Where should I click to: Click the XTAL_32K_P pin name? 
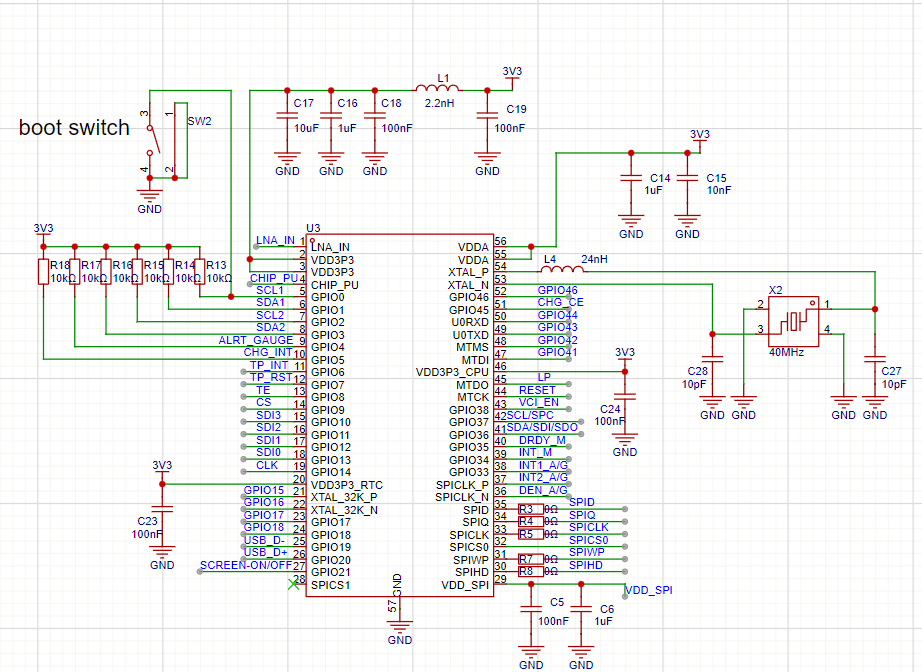click(344, 497)
